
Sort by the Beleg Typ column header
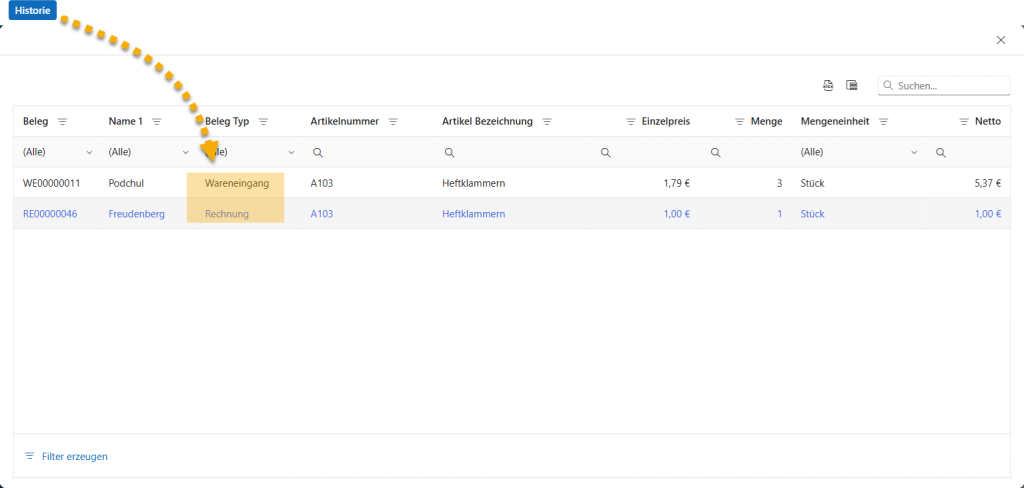click(227, 122)
